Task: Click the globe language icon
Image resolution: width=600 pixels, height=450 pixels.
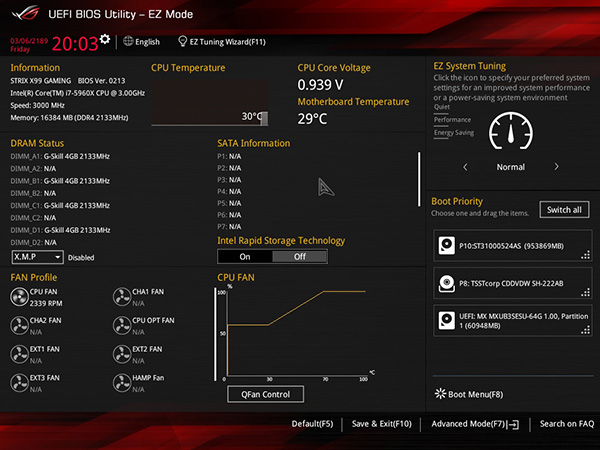Action: 128,41
